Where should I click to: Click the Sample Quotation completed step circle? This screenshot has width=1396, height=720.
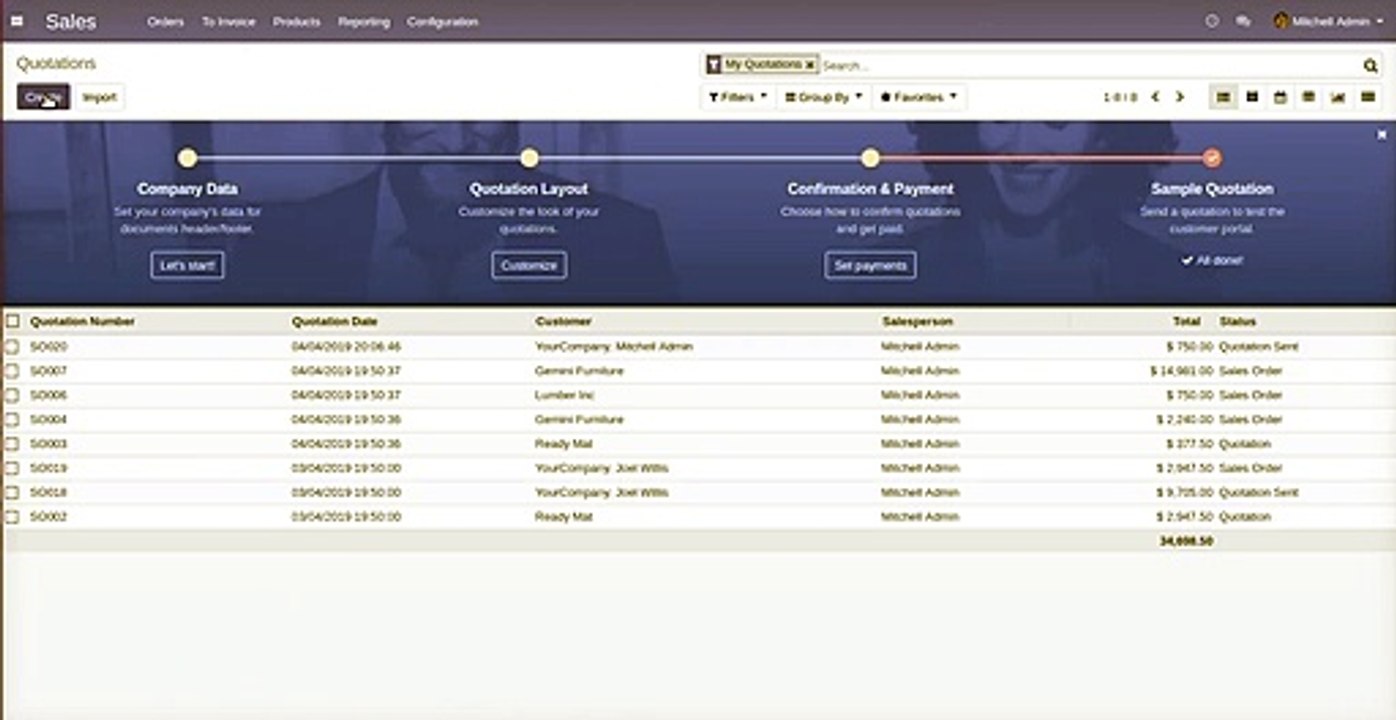click(x=1212, y=158)
